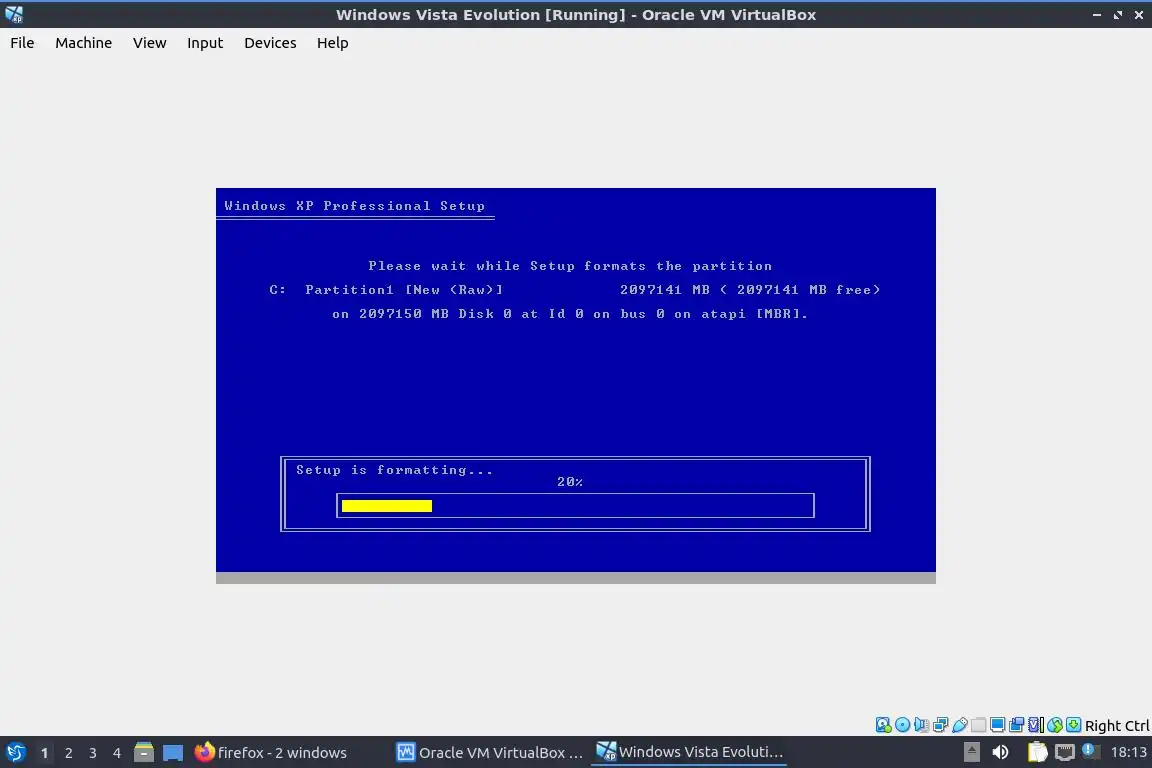Click the USB devices status icon
Screen dimensions: 1152x768
point(960,725)
